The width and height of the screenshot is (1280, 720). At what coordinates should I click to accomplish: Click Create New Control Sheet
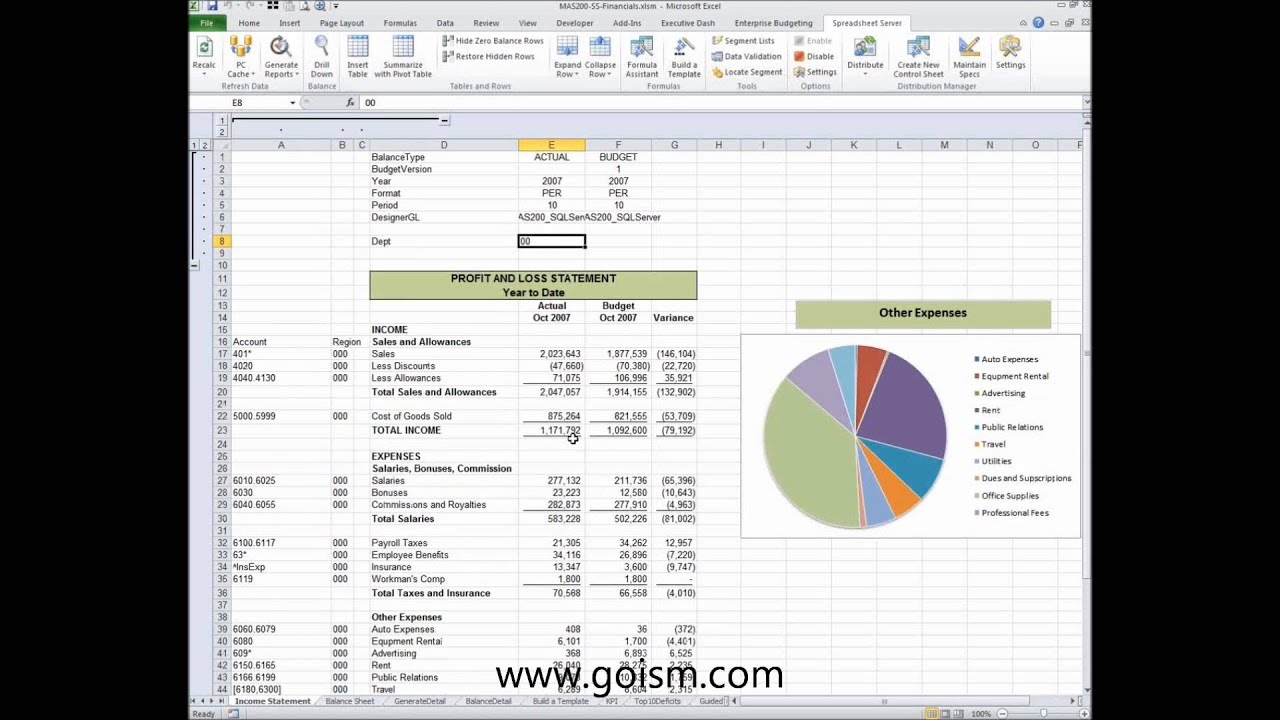918,57
